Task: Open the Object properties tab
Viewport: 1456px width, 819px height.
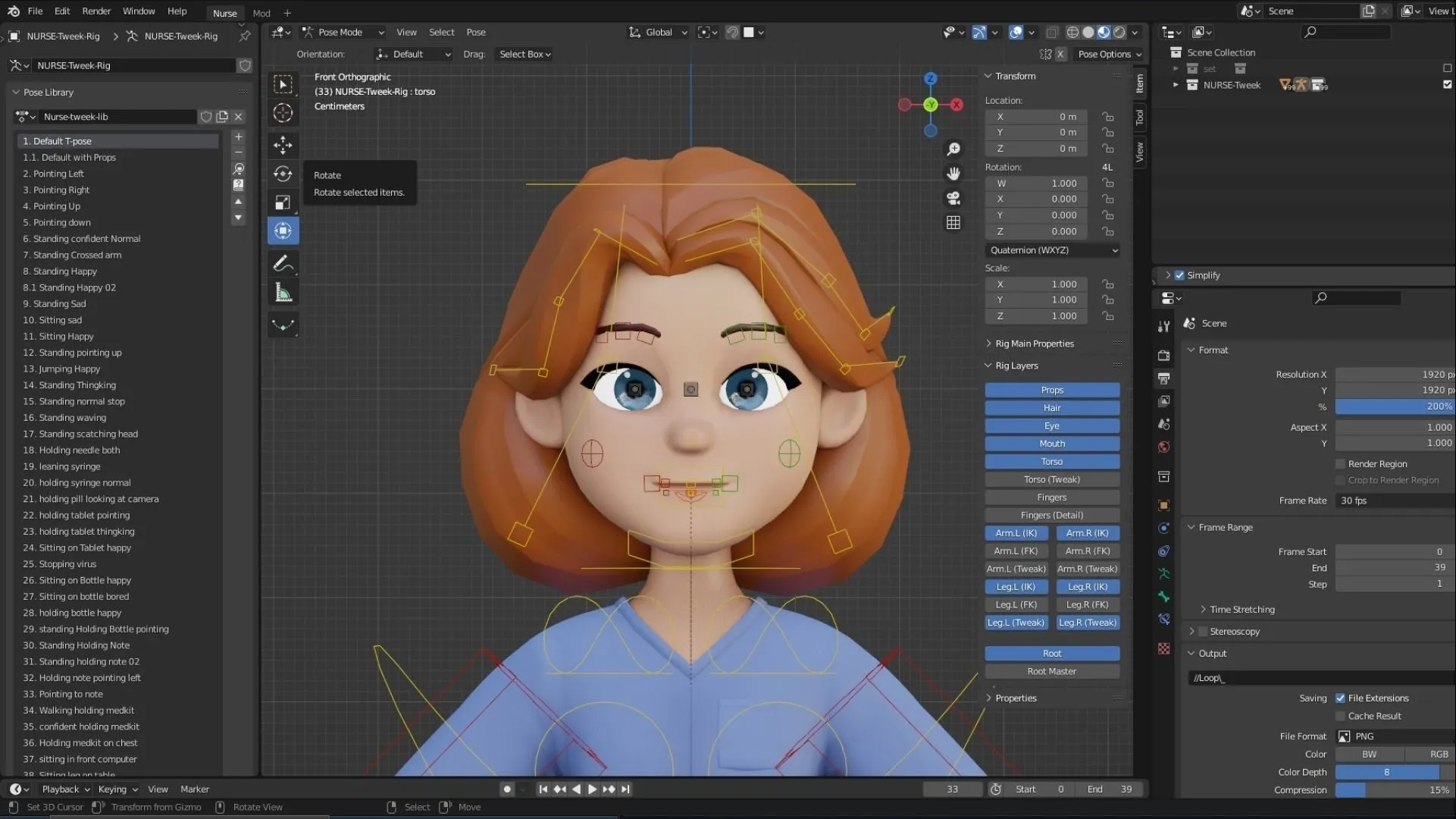Action: [1164, 505]
